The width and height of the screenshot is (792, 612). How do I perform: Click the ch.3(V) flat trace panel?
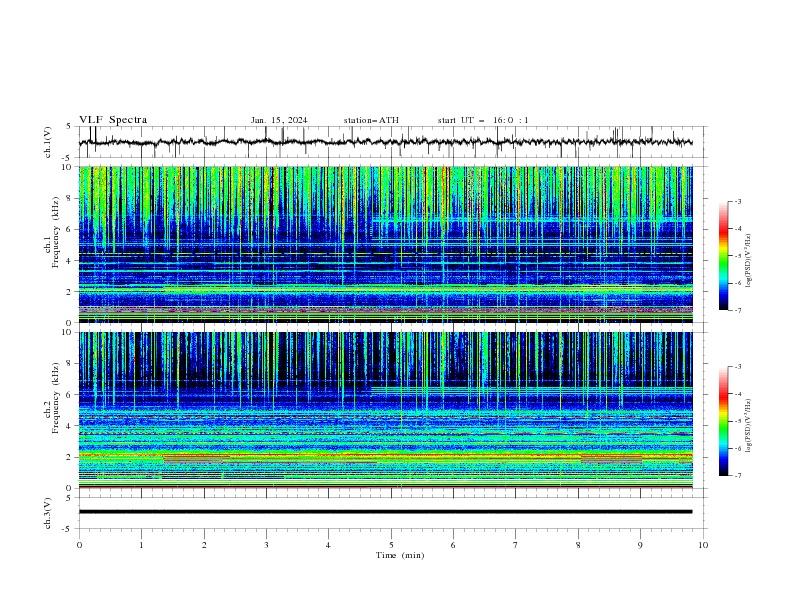(392, 513)
